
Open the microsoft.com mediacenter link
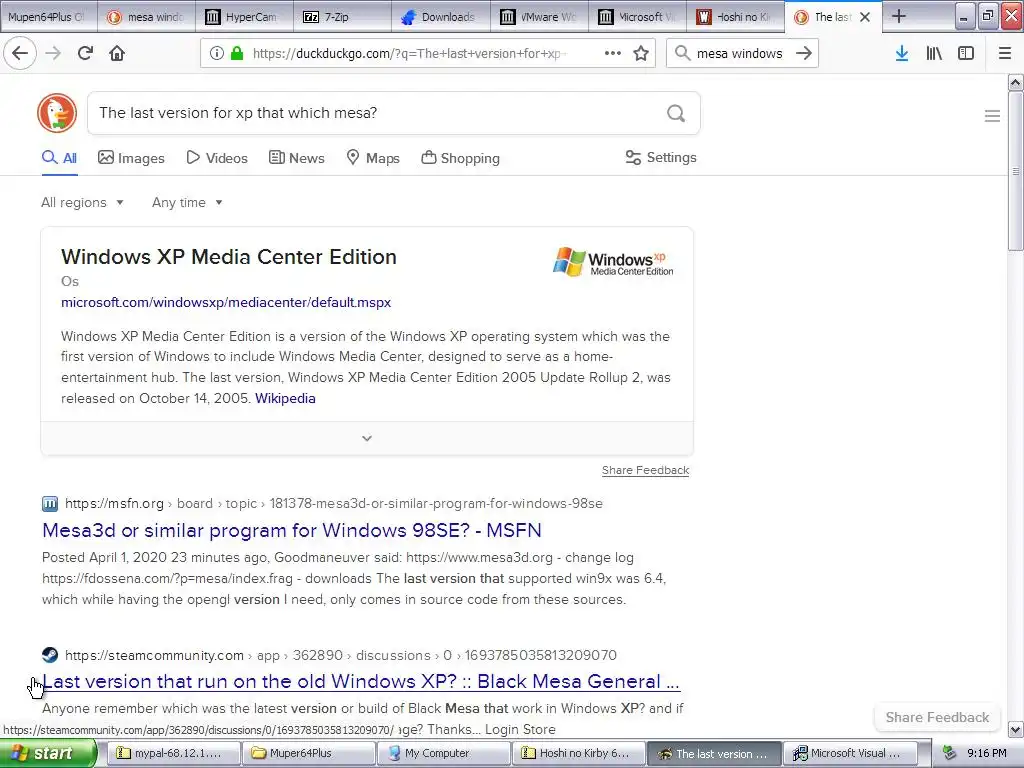226,302
